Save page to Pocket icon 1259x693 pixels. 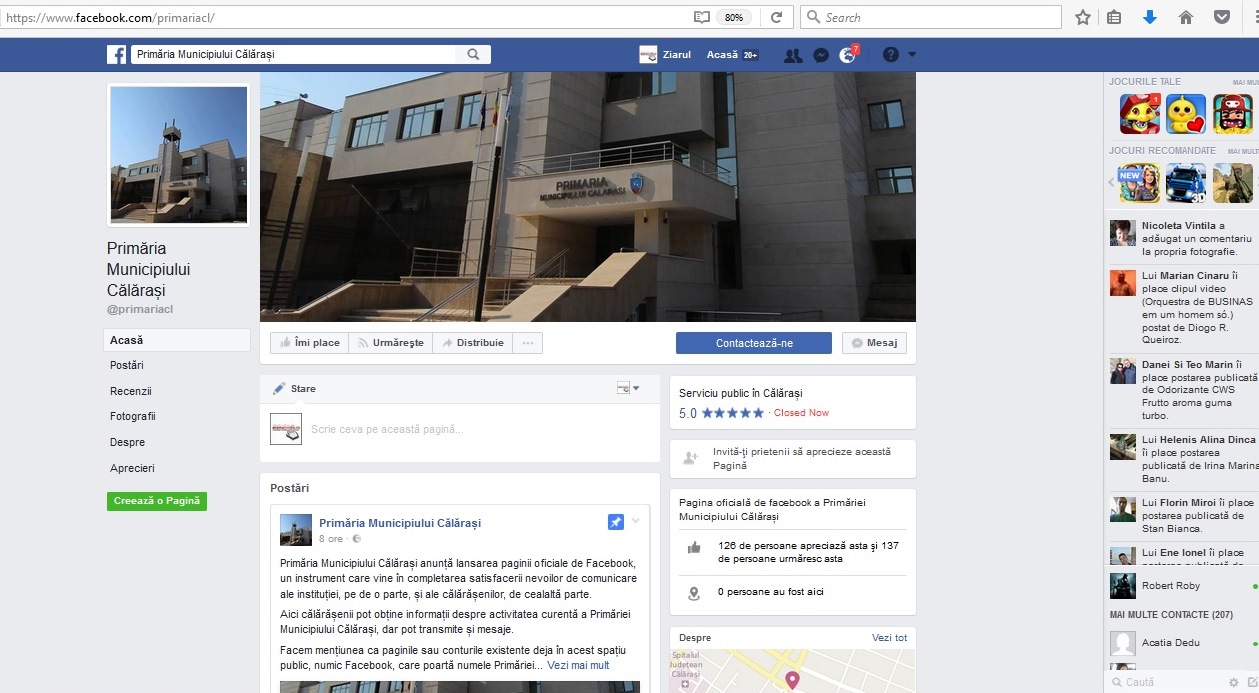point(1222,17)
